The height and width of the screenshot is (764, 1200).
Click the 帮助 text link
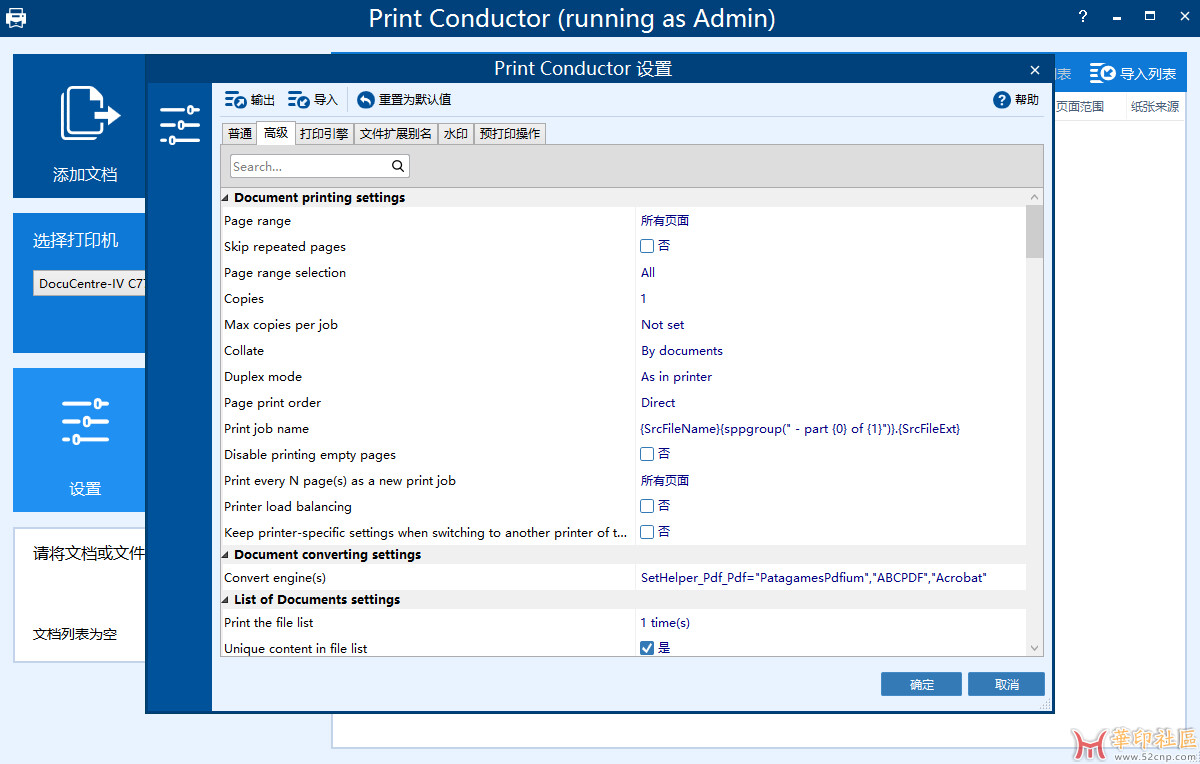point(1027,100)
